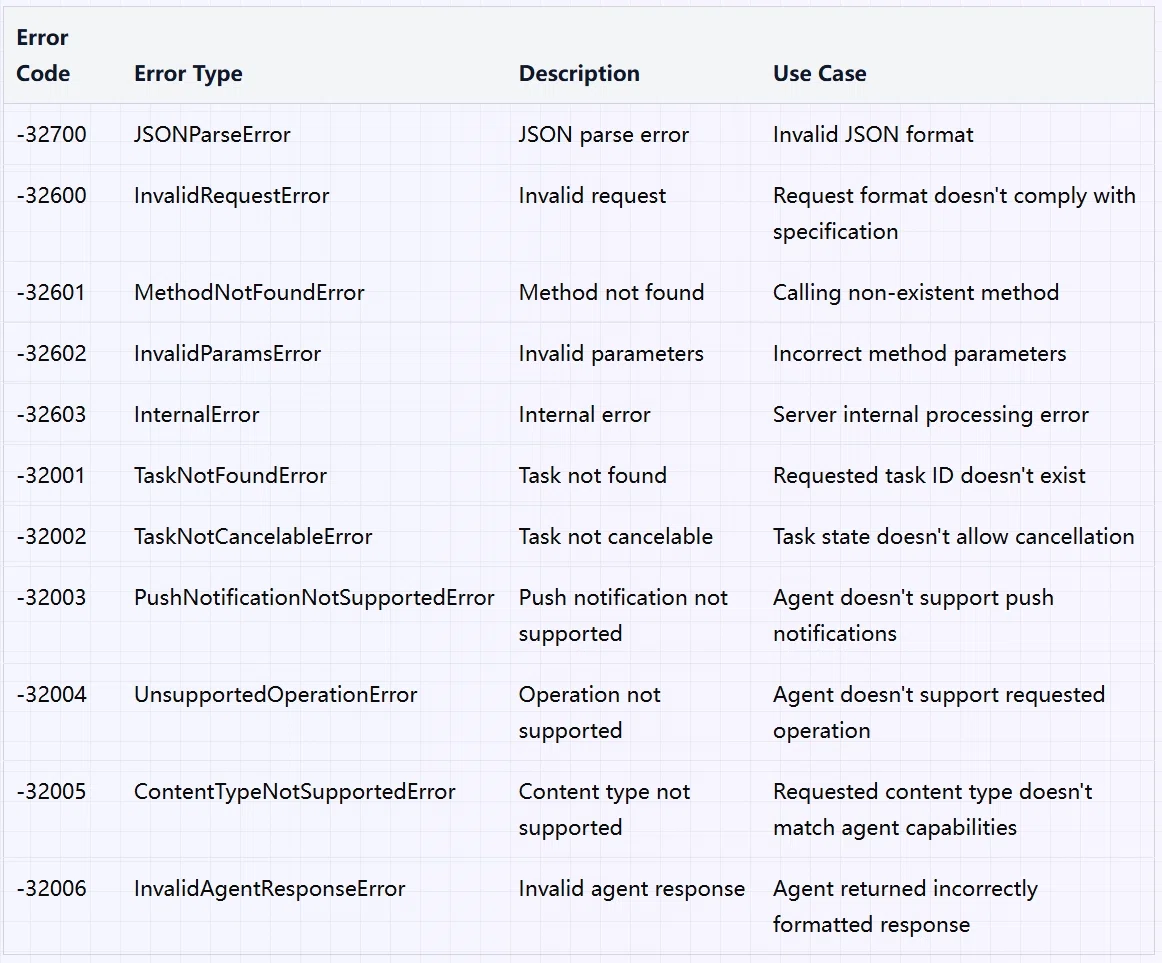The image size is (1162, 963).
Task: Click the InvalidAgentResponseError cell
Action: tap(270, 889)
